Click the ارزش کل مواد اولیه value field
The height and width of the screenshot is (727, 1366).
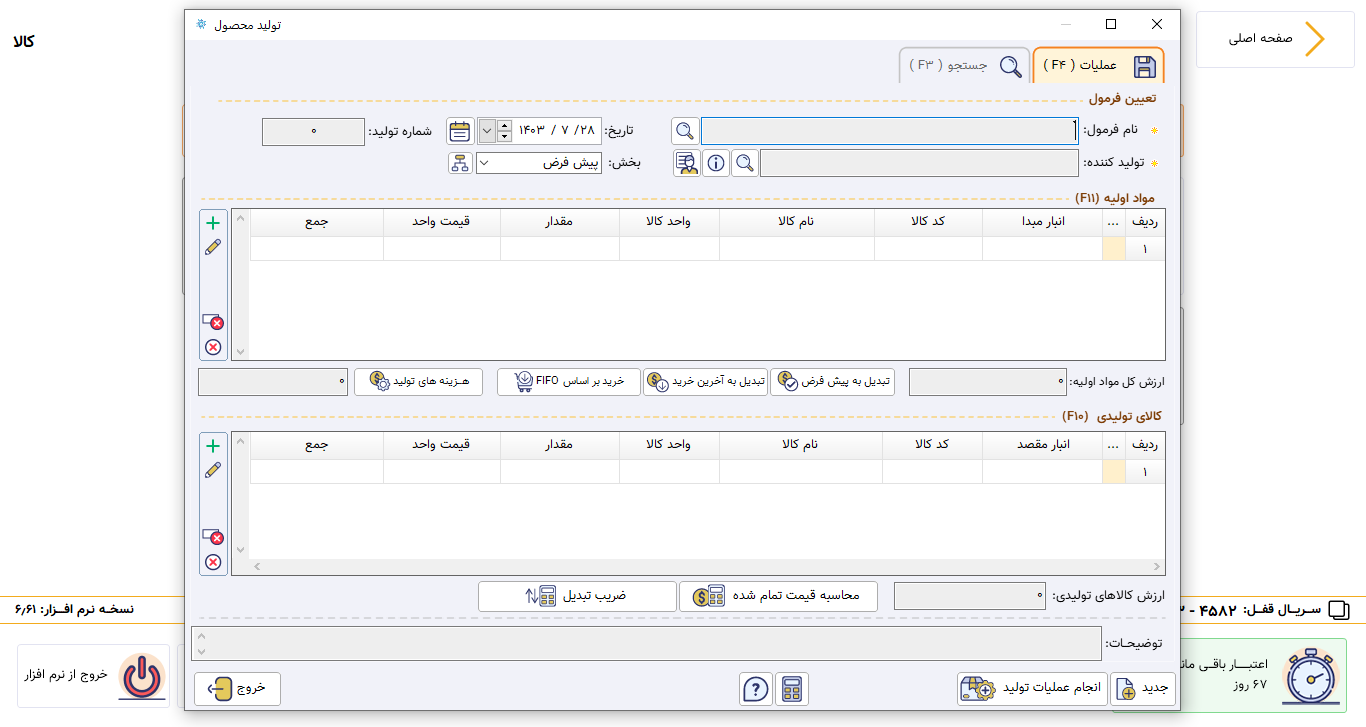[x=986, y=382]
